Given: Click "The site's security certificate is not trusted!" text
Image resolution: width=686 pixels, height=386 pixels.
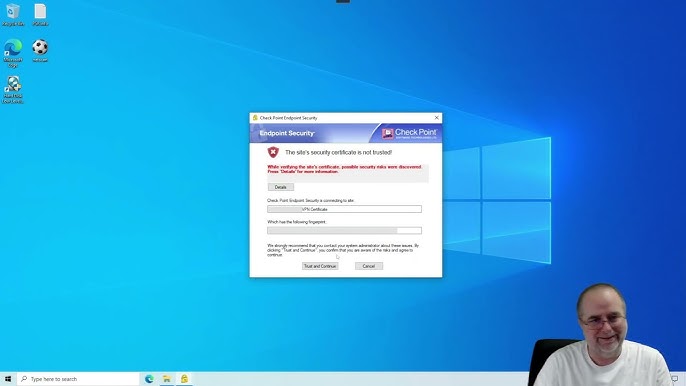Looking at the screenshot, I should (339, 152).
